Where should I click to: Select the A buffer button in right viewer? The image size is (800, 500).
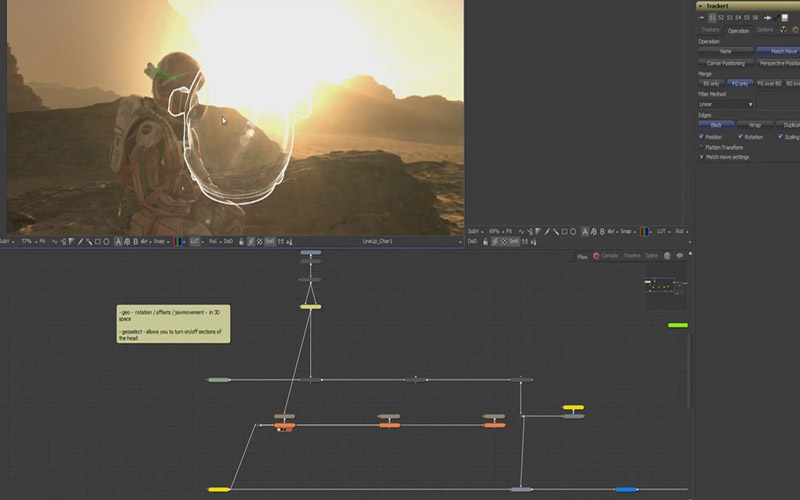pos(585,232)
